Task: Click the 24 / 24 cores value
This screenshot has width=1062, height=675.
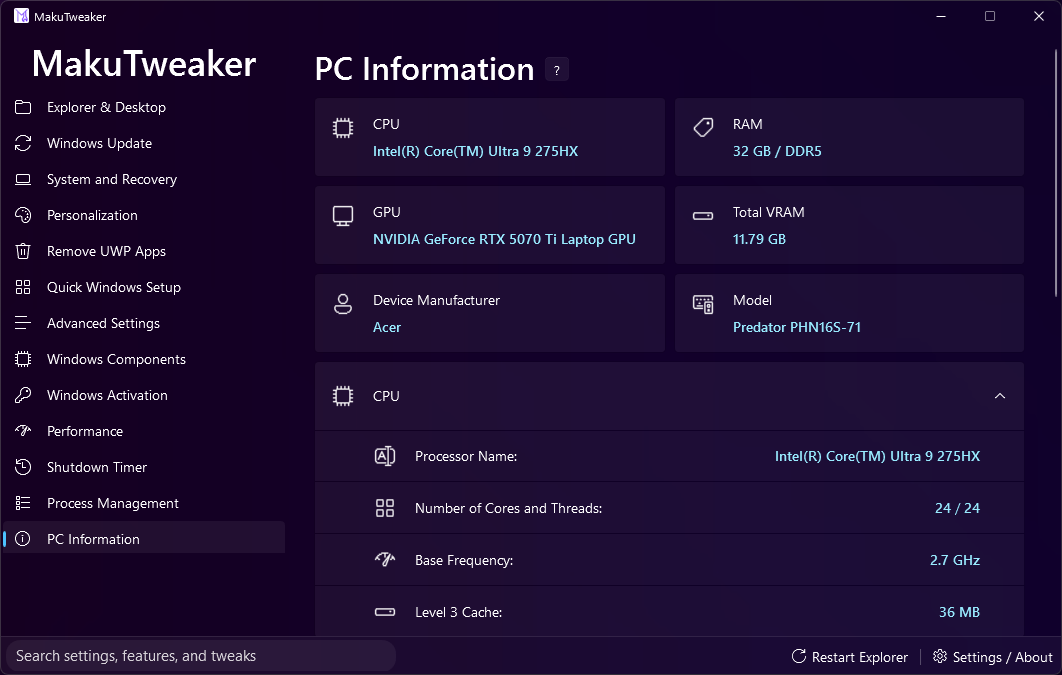Action: [957, 508]
